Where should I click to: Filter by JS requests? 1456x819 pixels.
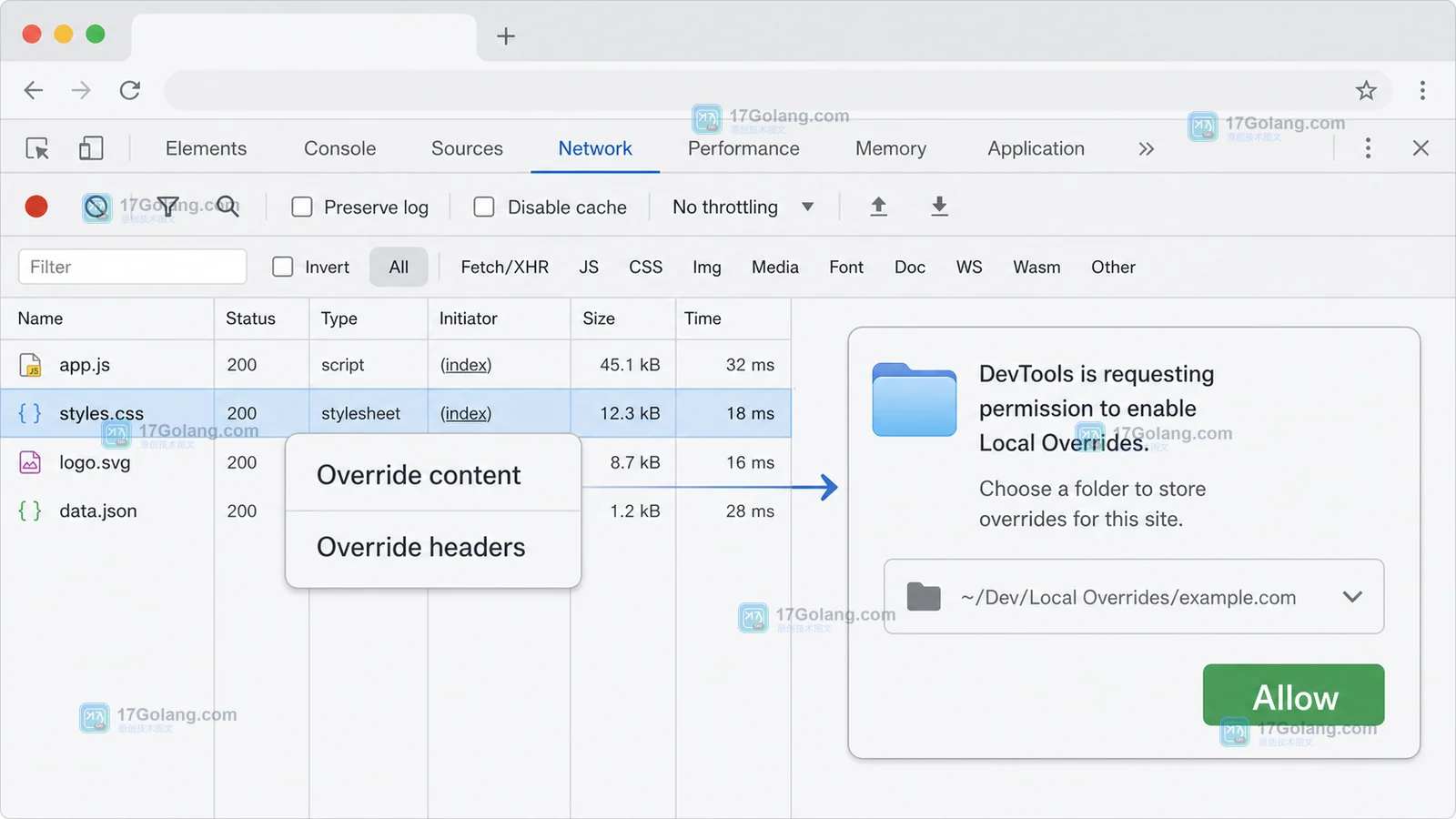coord(589,267)
